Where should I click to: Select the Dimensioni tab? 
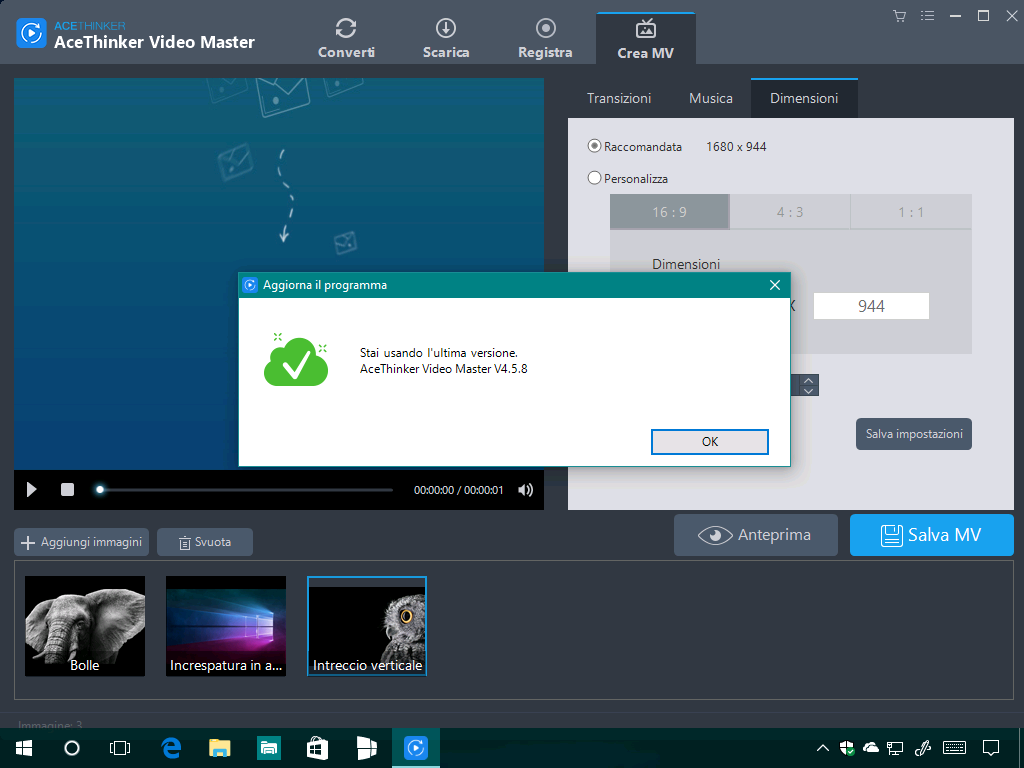(x=804, y=99)
